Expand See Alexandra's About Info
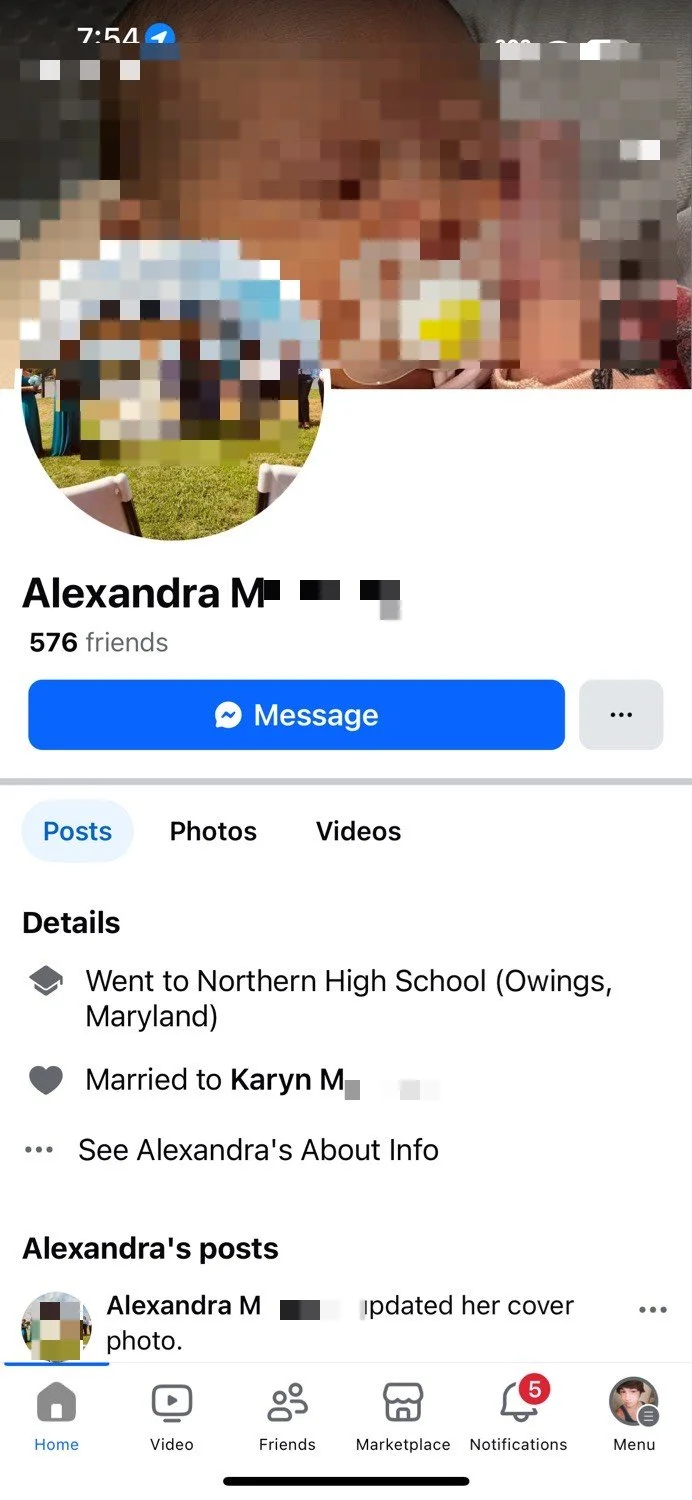 258,1150
